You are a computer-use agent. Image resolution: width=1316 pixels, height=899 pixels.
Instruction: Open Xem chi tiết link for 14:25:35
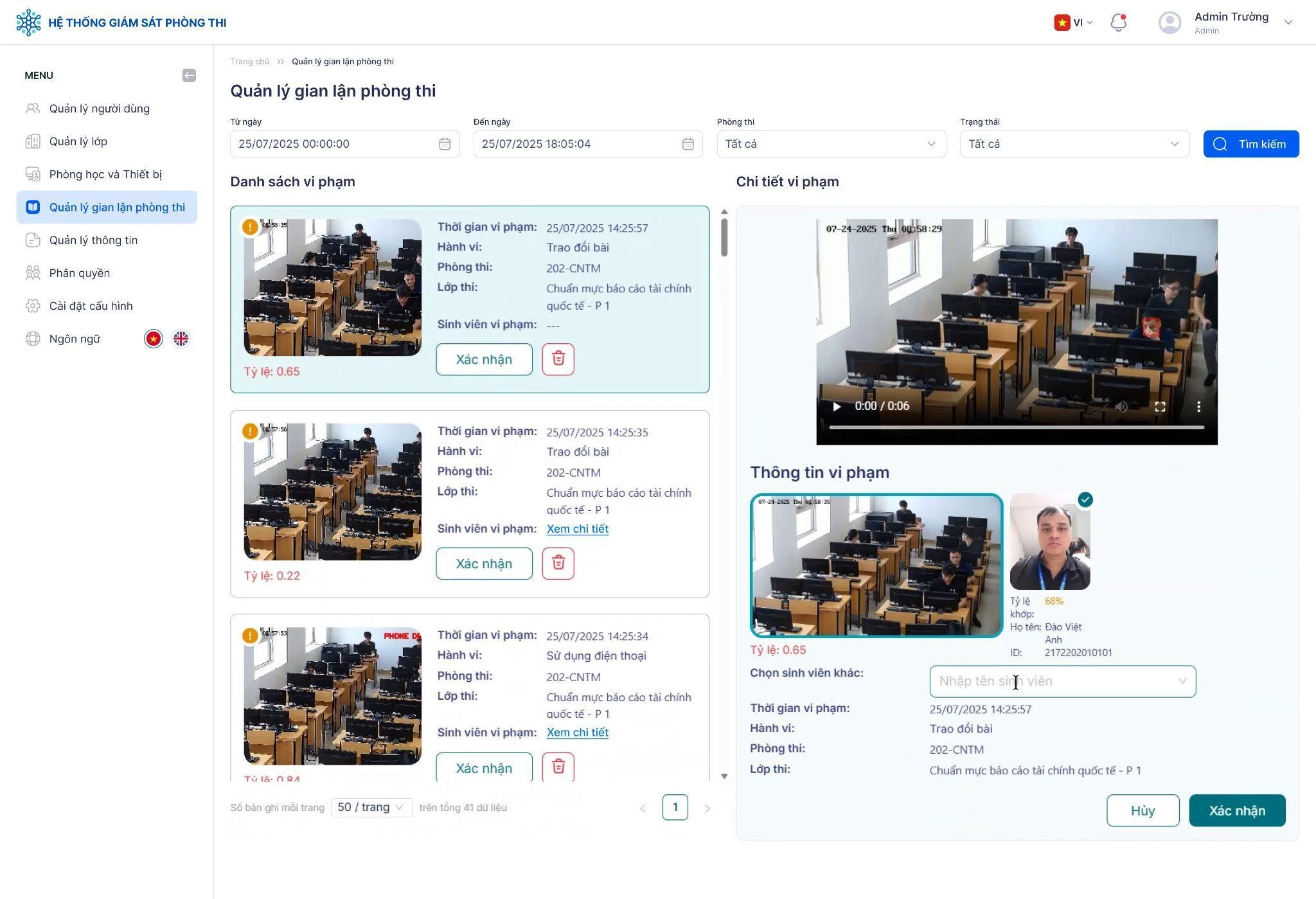(577, 529)
